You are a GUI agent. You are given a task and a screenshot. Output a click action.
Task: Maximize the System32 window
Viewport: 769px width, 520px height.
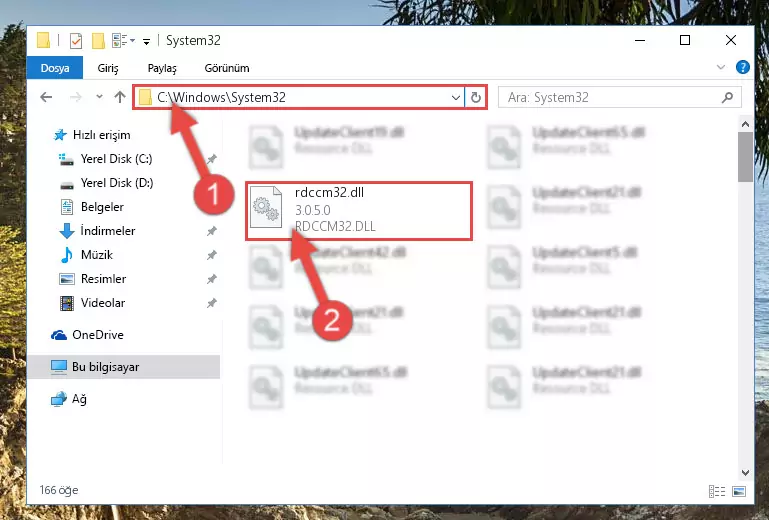685,40
